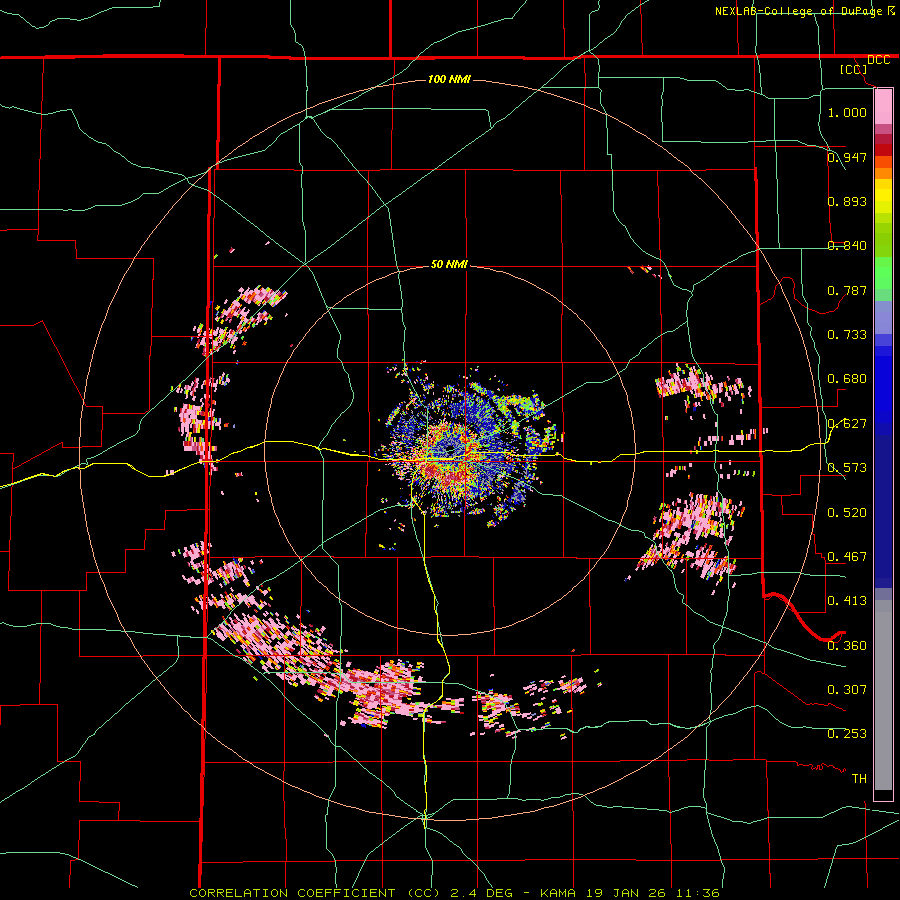Click the 100 NMI range ring label
The image size is (900, 900).
(x=449, y=79)
